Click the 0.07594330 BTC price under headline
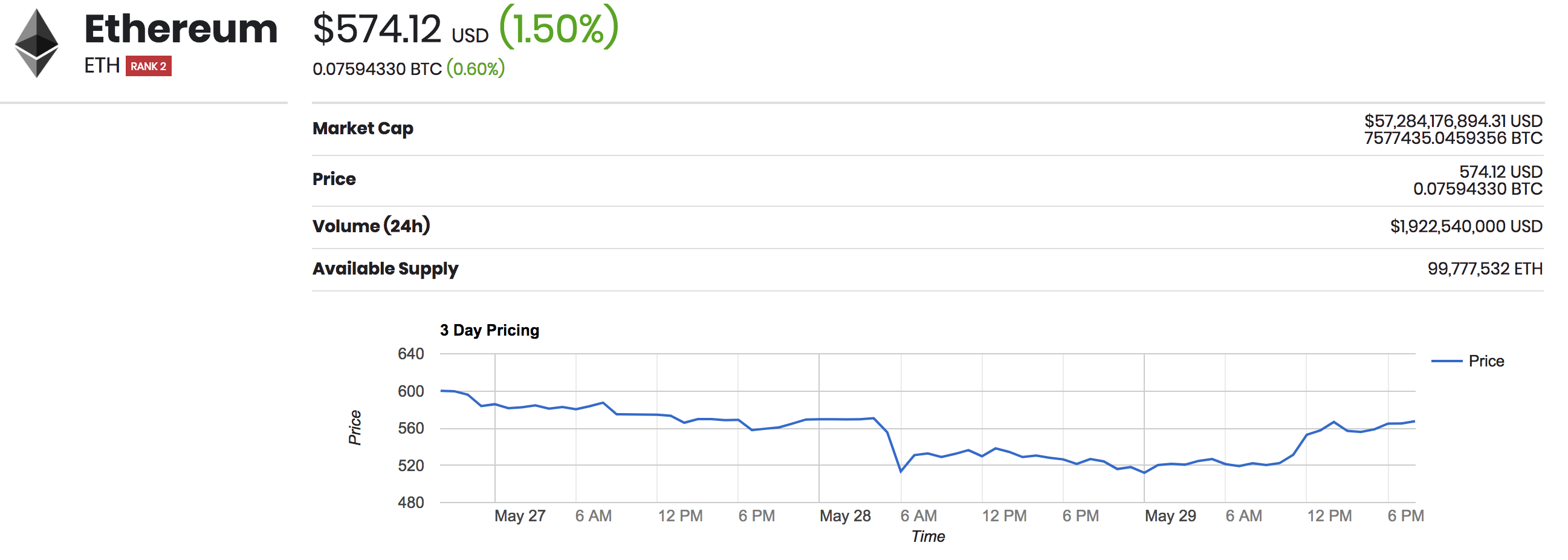The image size is (1568, 560). (377, 69)
